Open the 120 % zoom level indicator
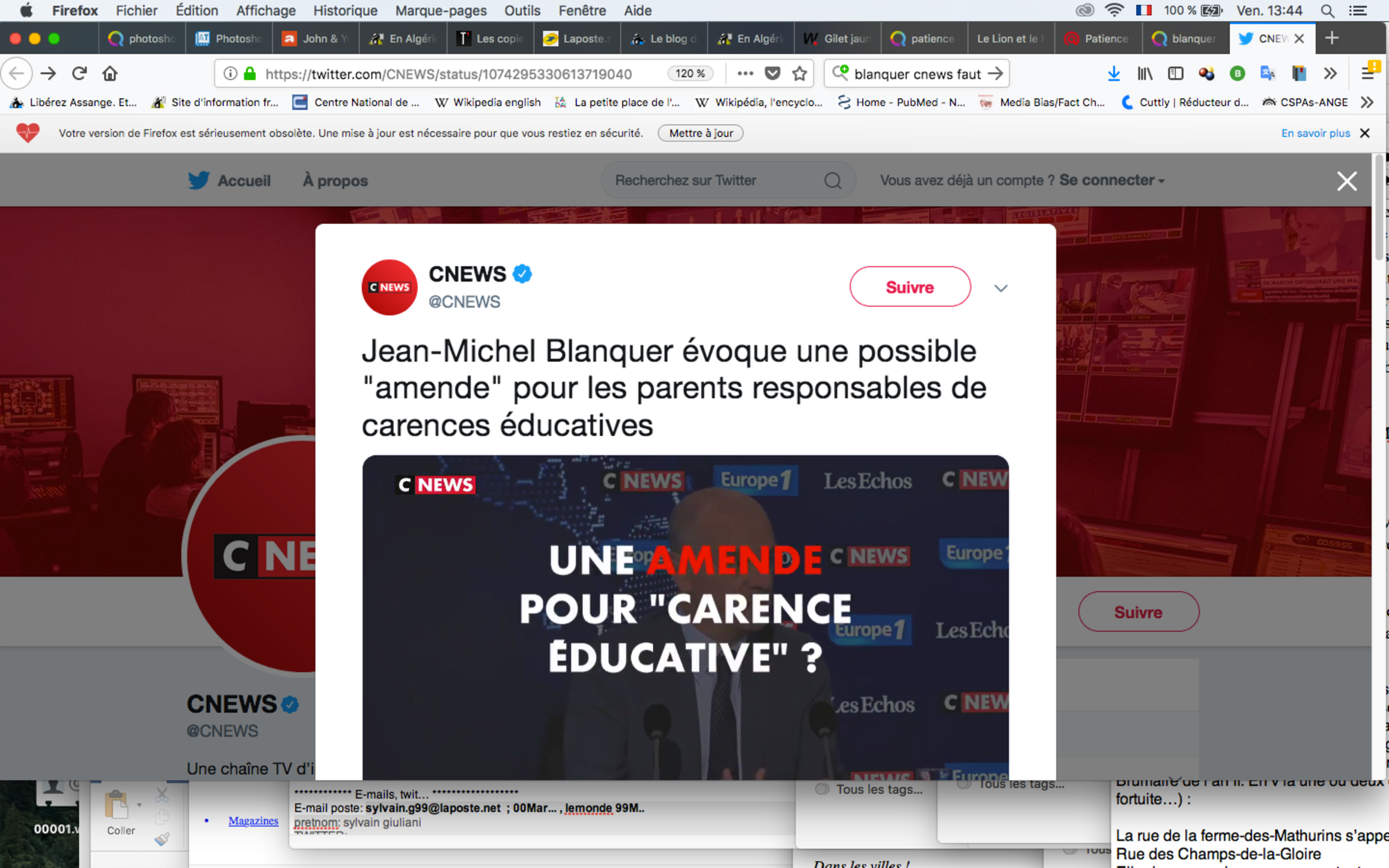The height and width of the screenshot is (868, 1389). (x=690, y=73)
